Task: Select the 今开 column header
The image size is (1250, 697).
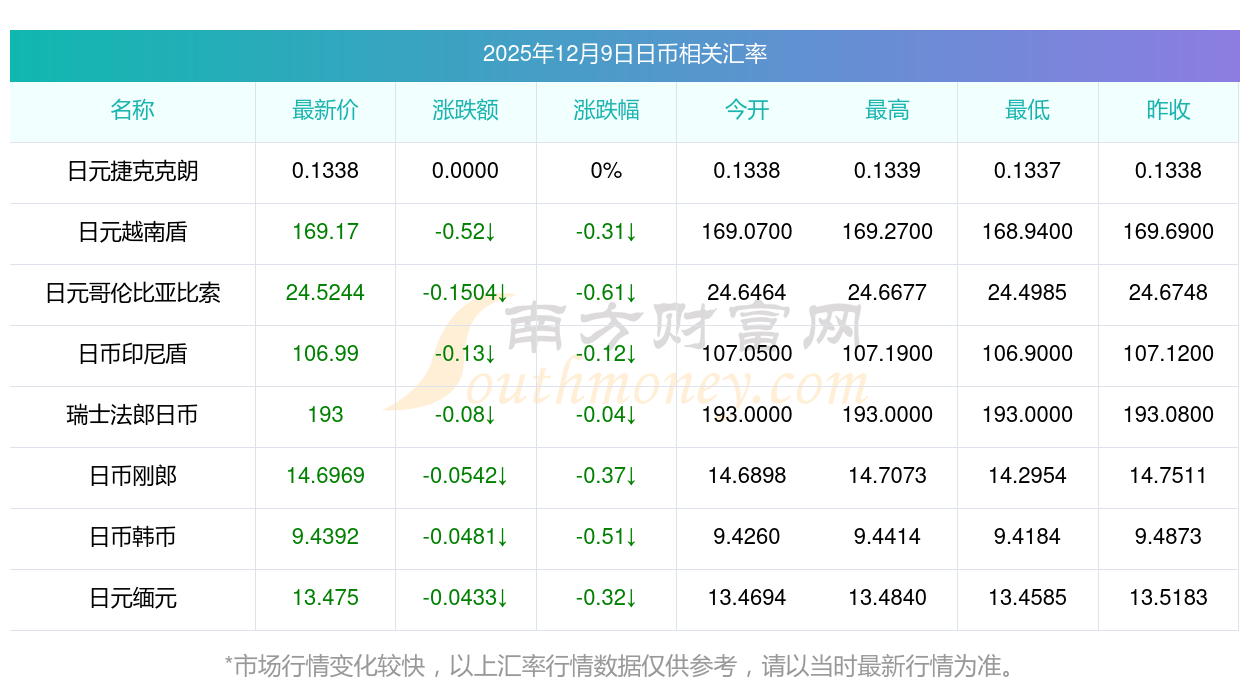Action: point(747,110)
